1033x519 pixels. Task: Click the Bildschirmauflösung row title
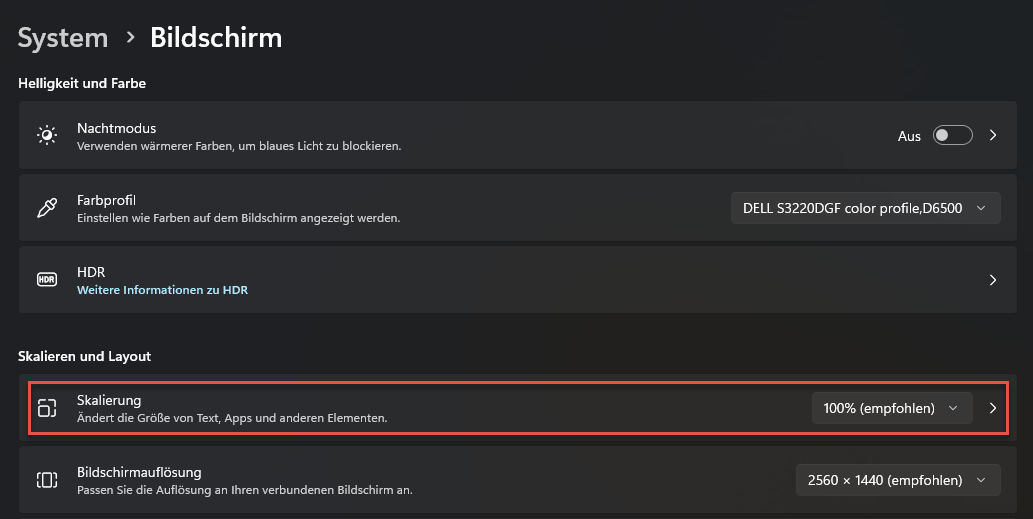[x=139, y=472]
